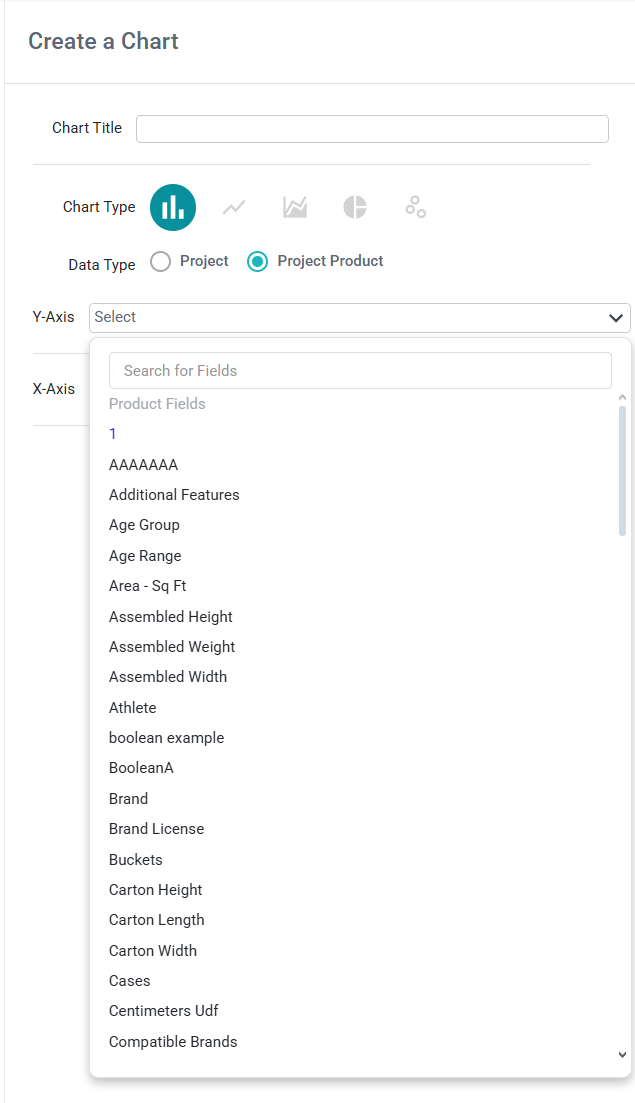
Task: Select the pie chart type icon
Action: tap(355, 207)
